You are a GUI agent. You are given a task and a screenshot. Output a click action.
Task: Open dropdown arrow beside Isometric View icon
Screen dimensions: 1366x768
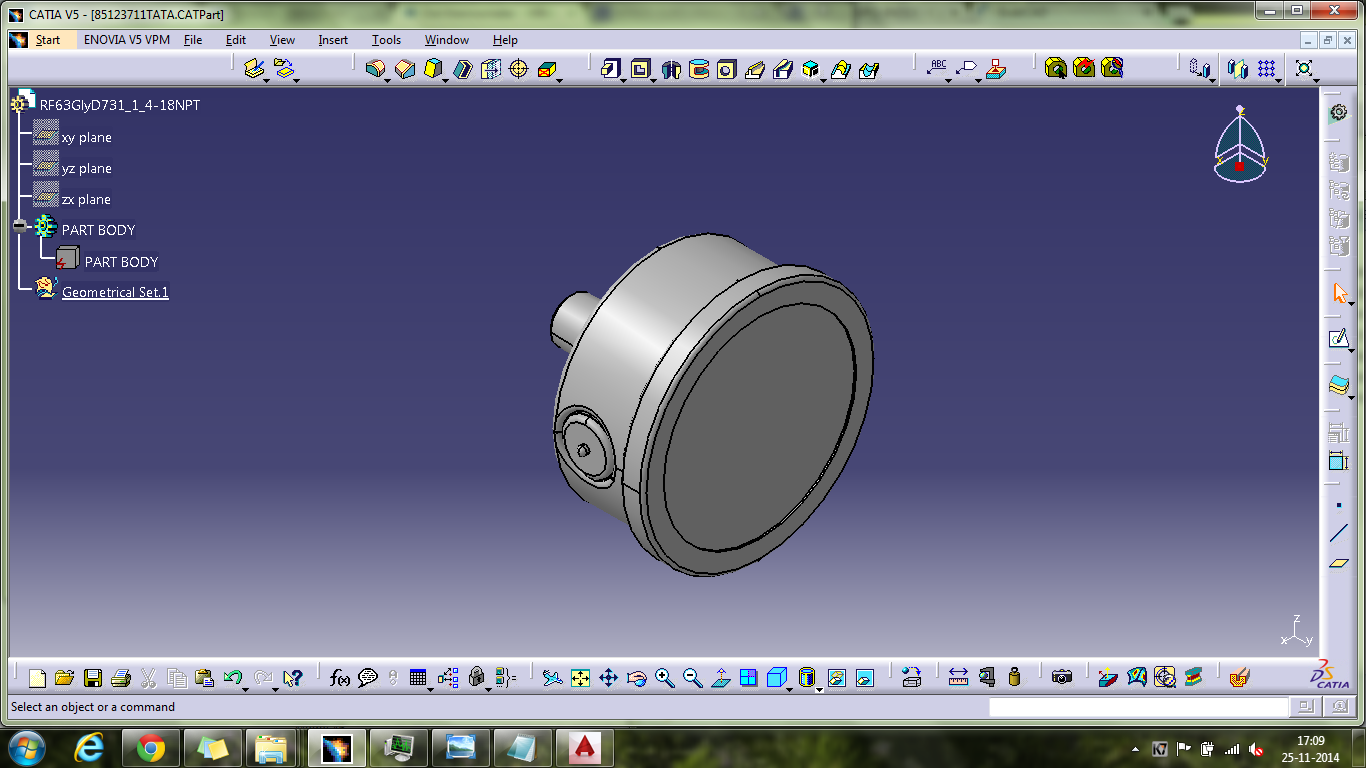(x=790, y=688)
